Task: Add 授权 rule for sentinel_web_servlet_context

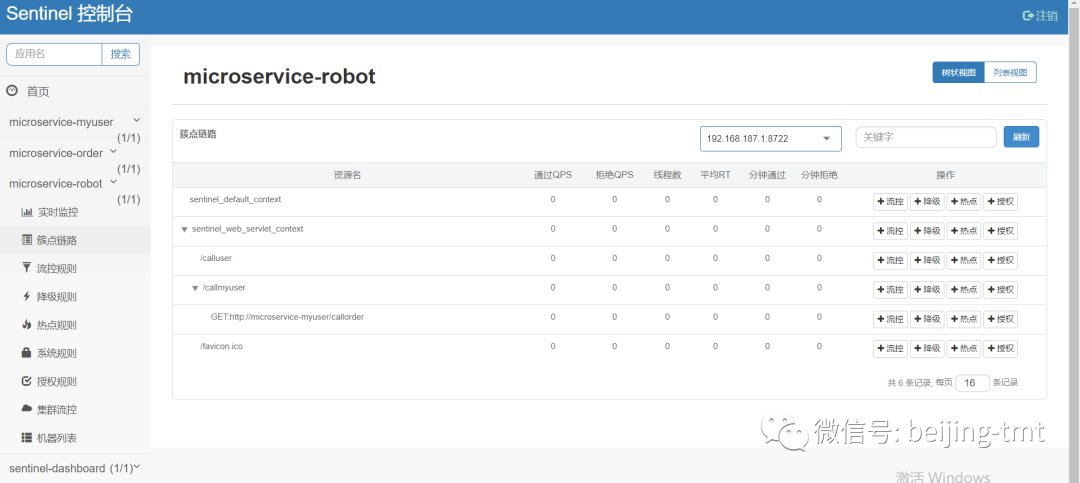Action: [1000, 231]
